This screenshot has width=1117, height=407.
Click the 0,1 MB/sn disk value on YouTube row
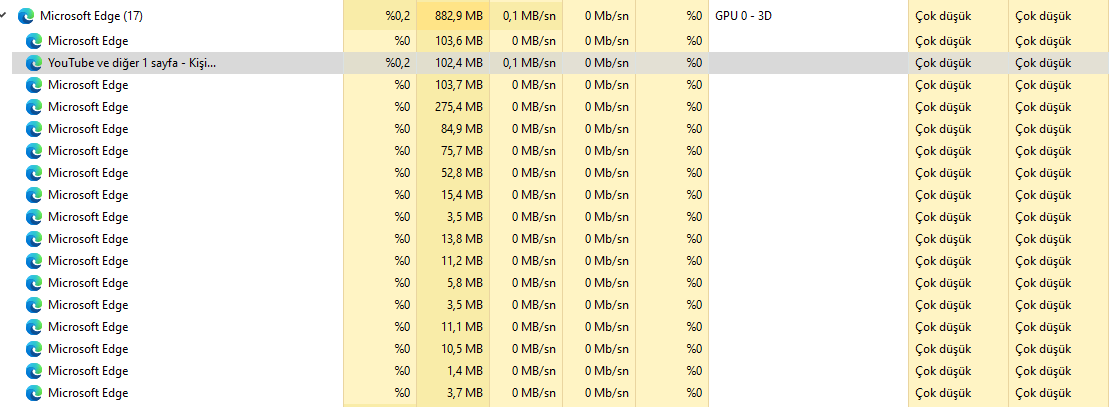(529, 63)
